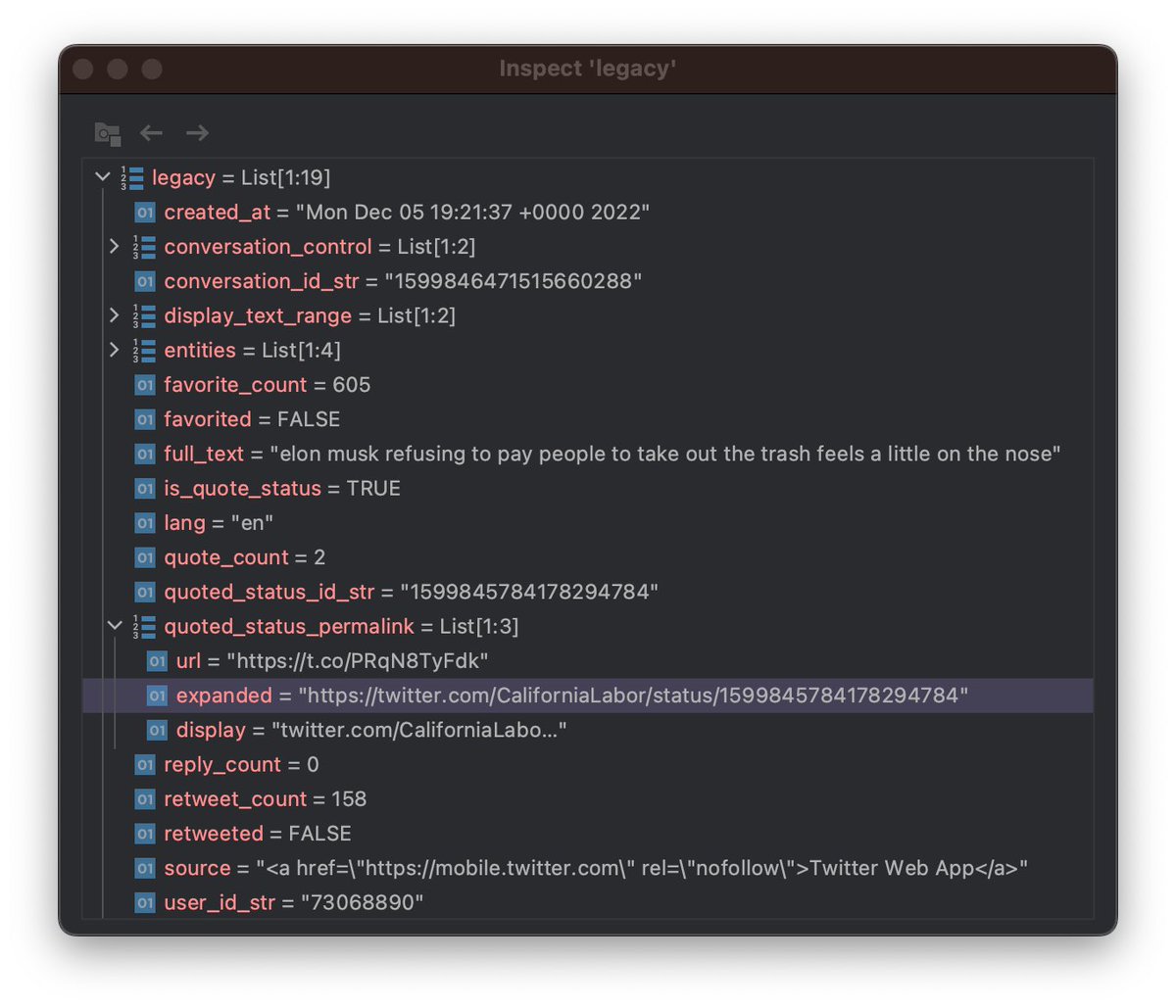
Task: Click the value icon beside full_text
Action: [x=145, y=454]
